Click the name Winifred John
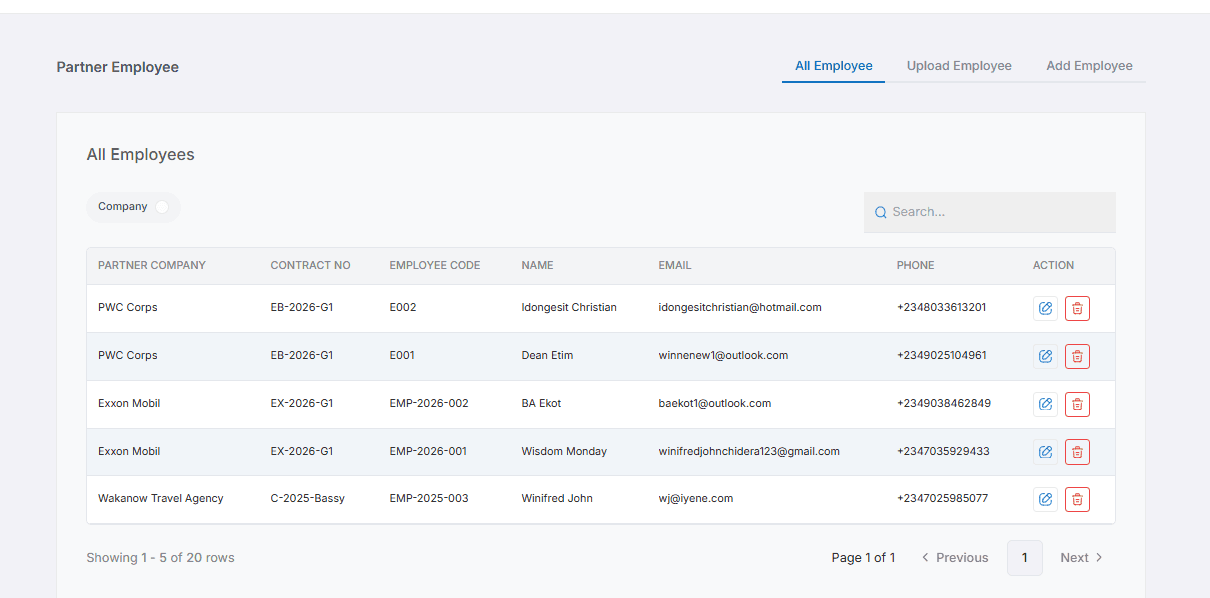1210x598 pixels. [x=557, y=498]
